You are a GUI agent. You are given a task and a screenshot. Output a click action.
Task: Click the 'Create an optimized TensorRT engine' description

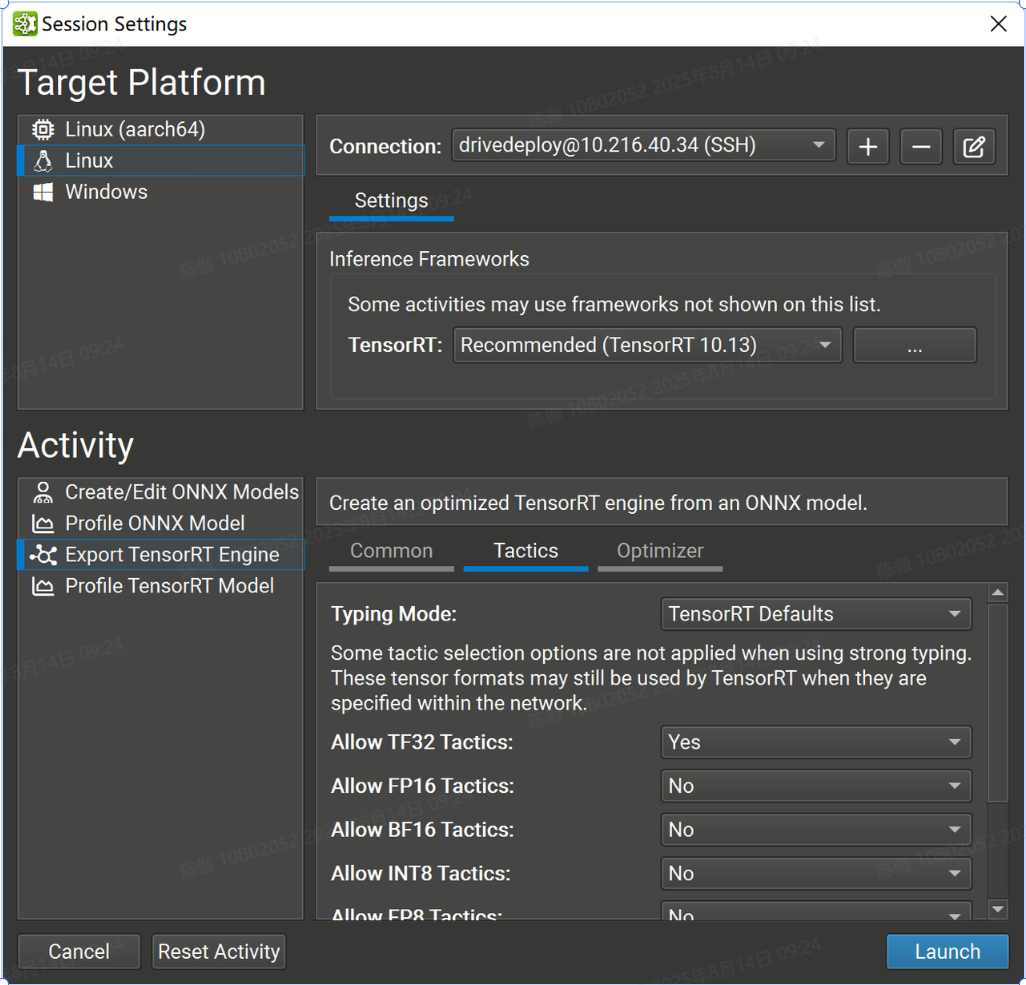point(598,503)
